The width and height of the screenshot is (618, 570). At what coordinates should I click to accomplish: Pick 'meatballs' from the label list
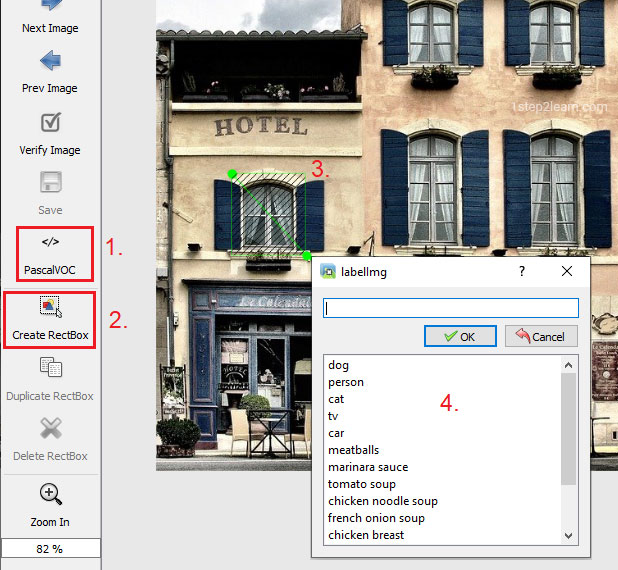tap(354, 450)
